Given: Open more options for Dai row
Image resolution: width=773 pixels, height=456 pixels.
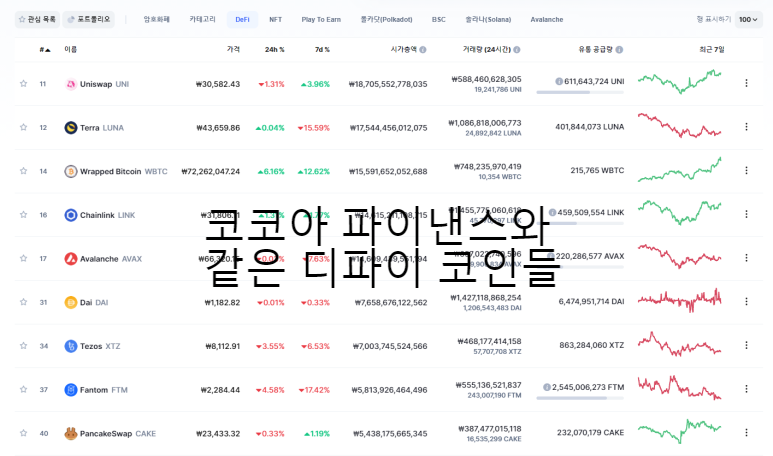Looking at the screenshot, I should (746, 301).
